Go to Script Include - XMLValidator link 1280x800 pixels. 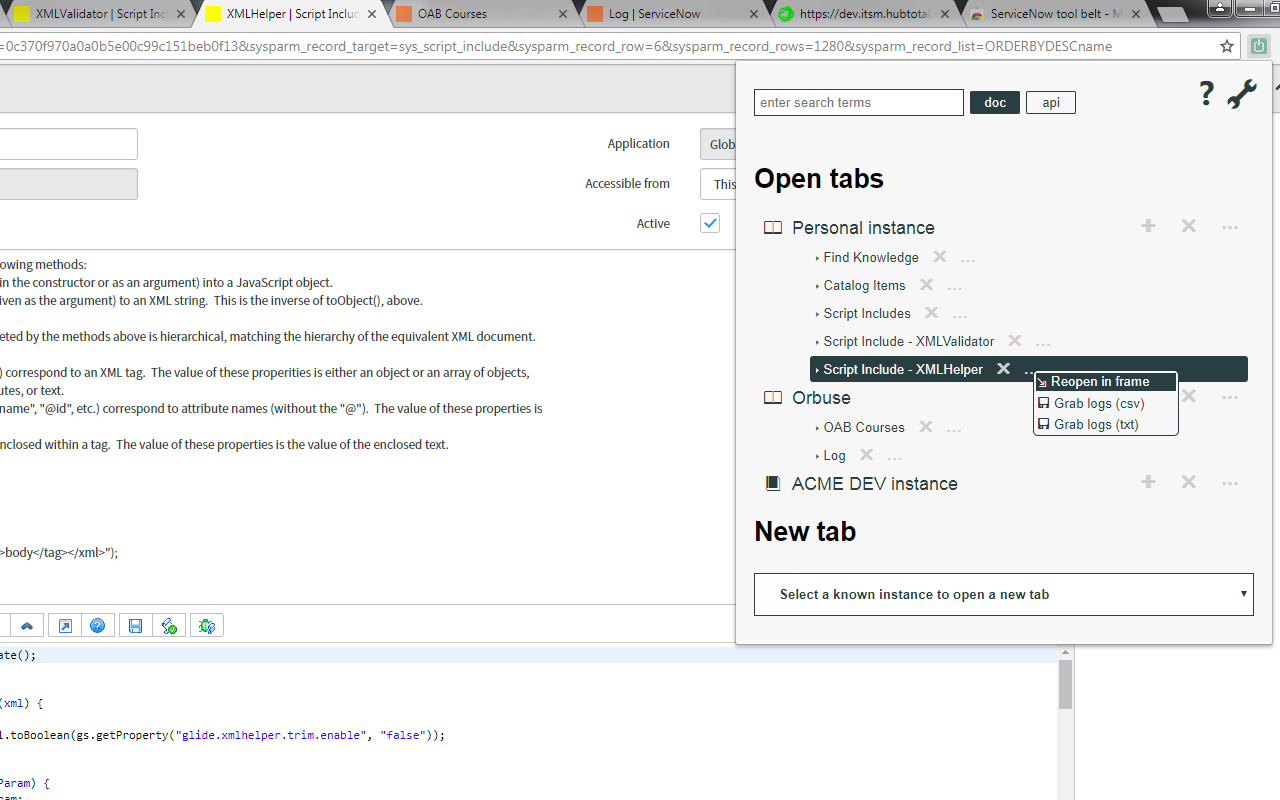pyautogui.click(x=909, y=341)
